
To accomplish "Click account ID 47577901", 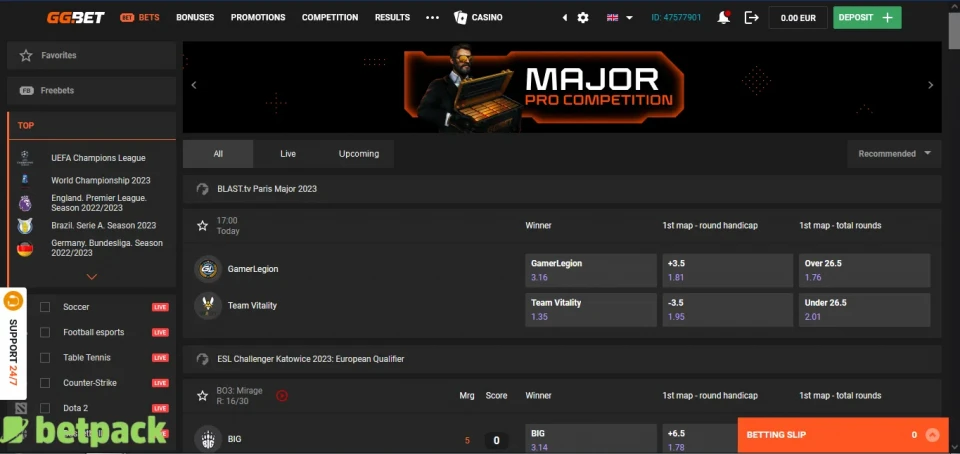I will tap(677, 18).
